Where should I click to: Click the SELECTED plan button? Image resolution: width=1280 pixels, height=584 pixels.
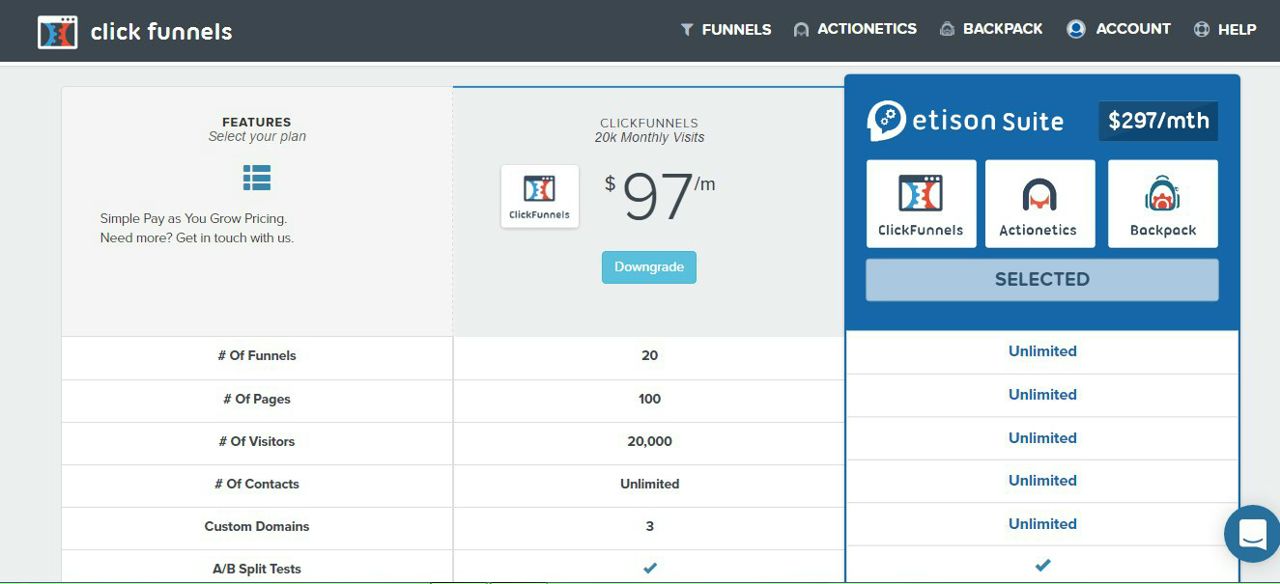pos(1042,280)
